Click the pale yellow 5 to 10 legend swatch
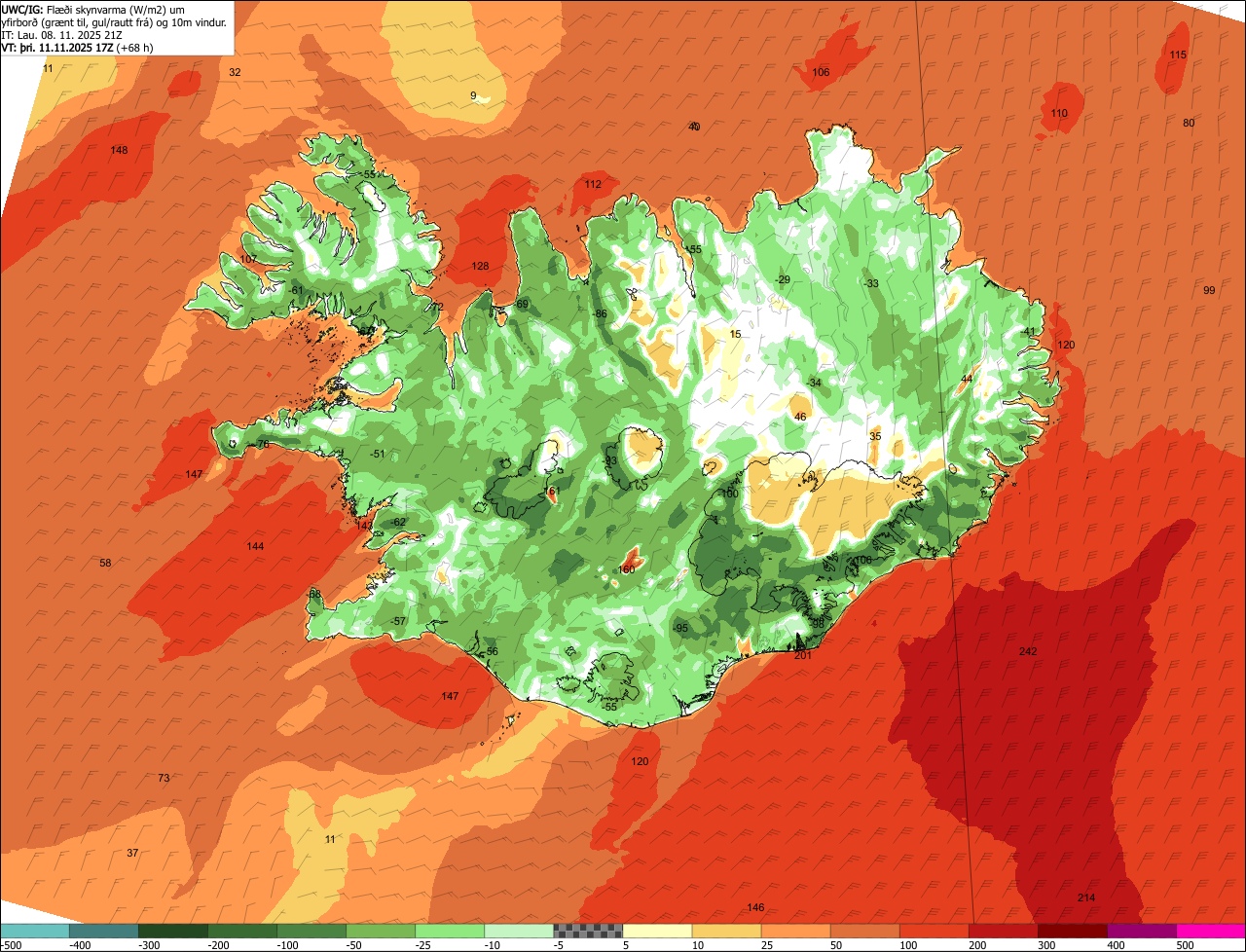The image size is (1246, 952). 656,931
